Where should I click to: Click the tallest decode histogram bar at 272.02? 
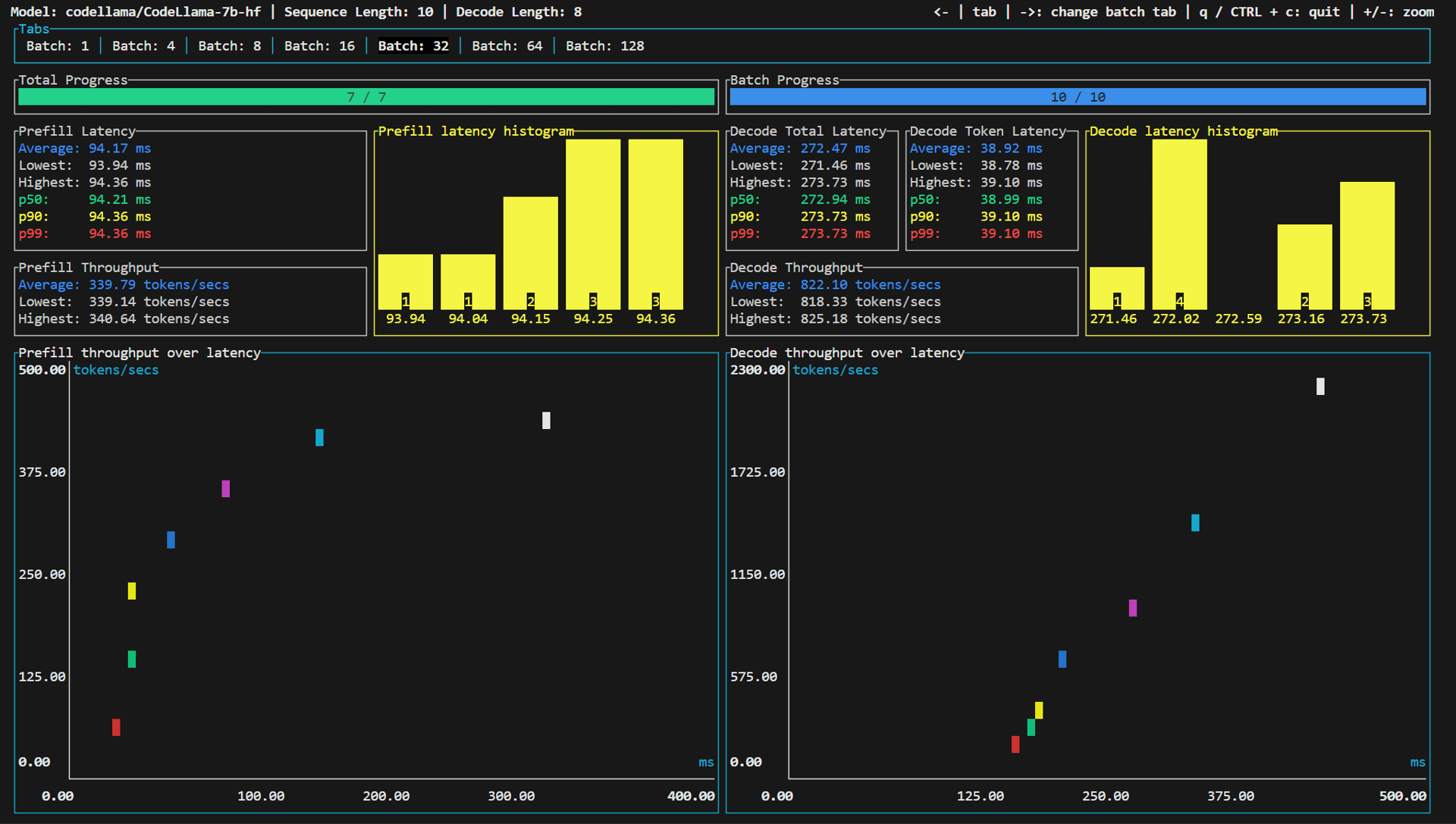(1180, 224)
